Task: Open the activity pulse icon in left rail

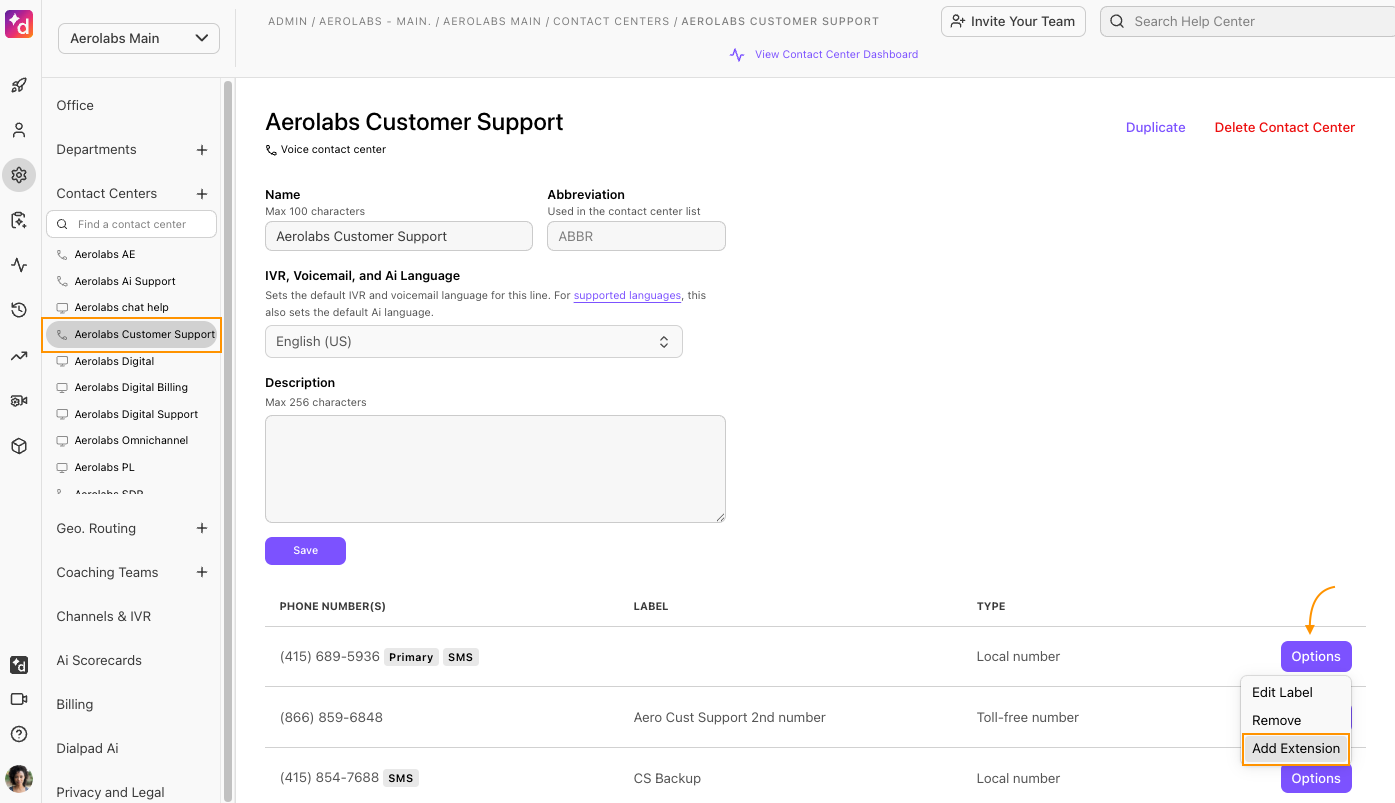Action: [19, 265]
